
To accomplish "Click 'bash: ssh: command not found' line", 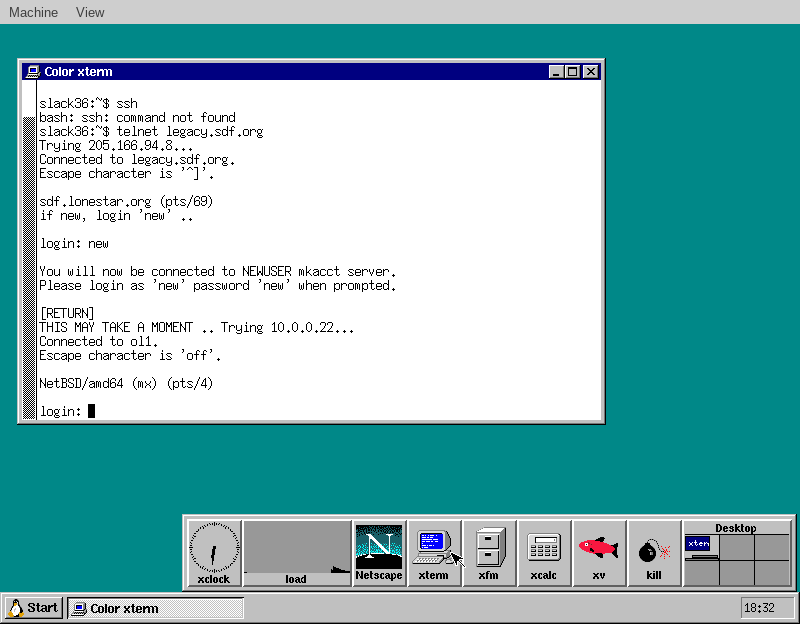I will (137, 118).
